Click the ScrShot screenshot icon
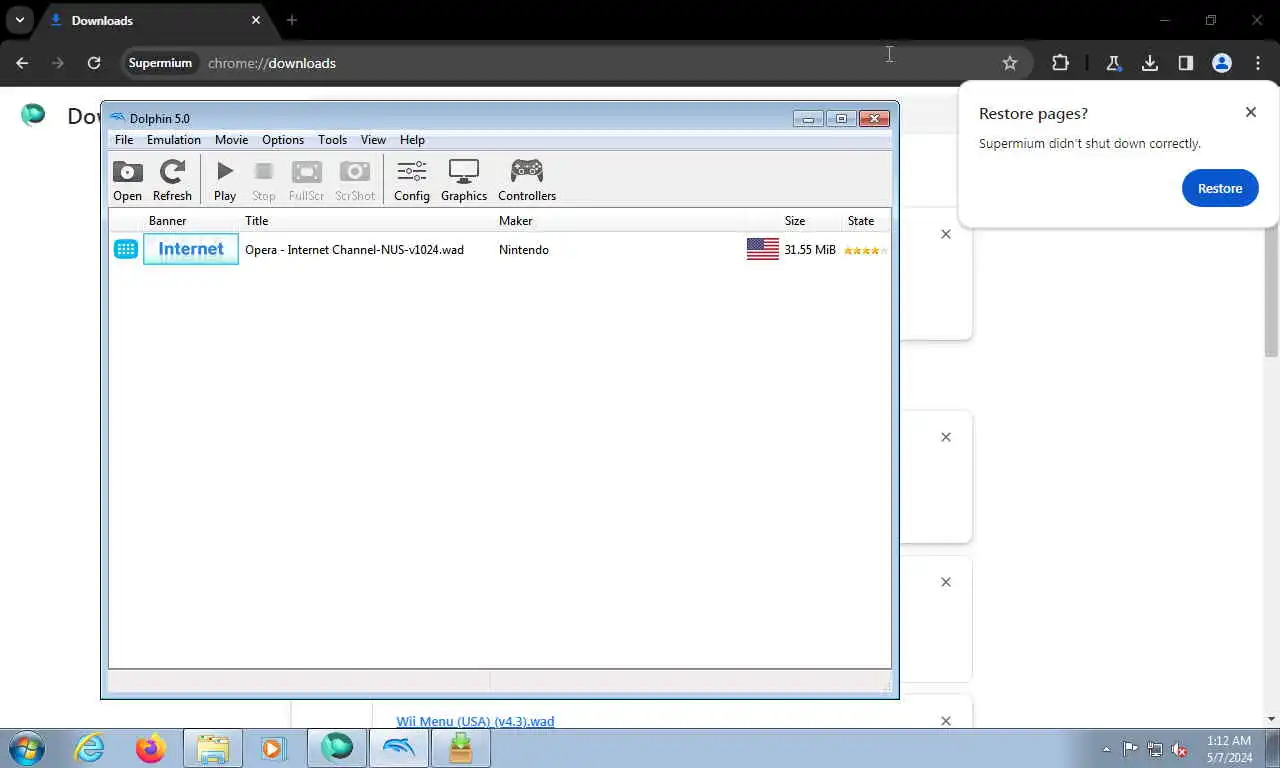This screenshot has width=1280, height=768. click(355, 180)
